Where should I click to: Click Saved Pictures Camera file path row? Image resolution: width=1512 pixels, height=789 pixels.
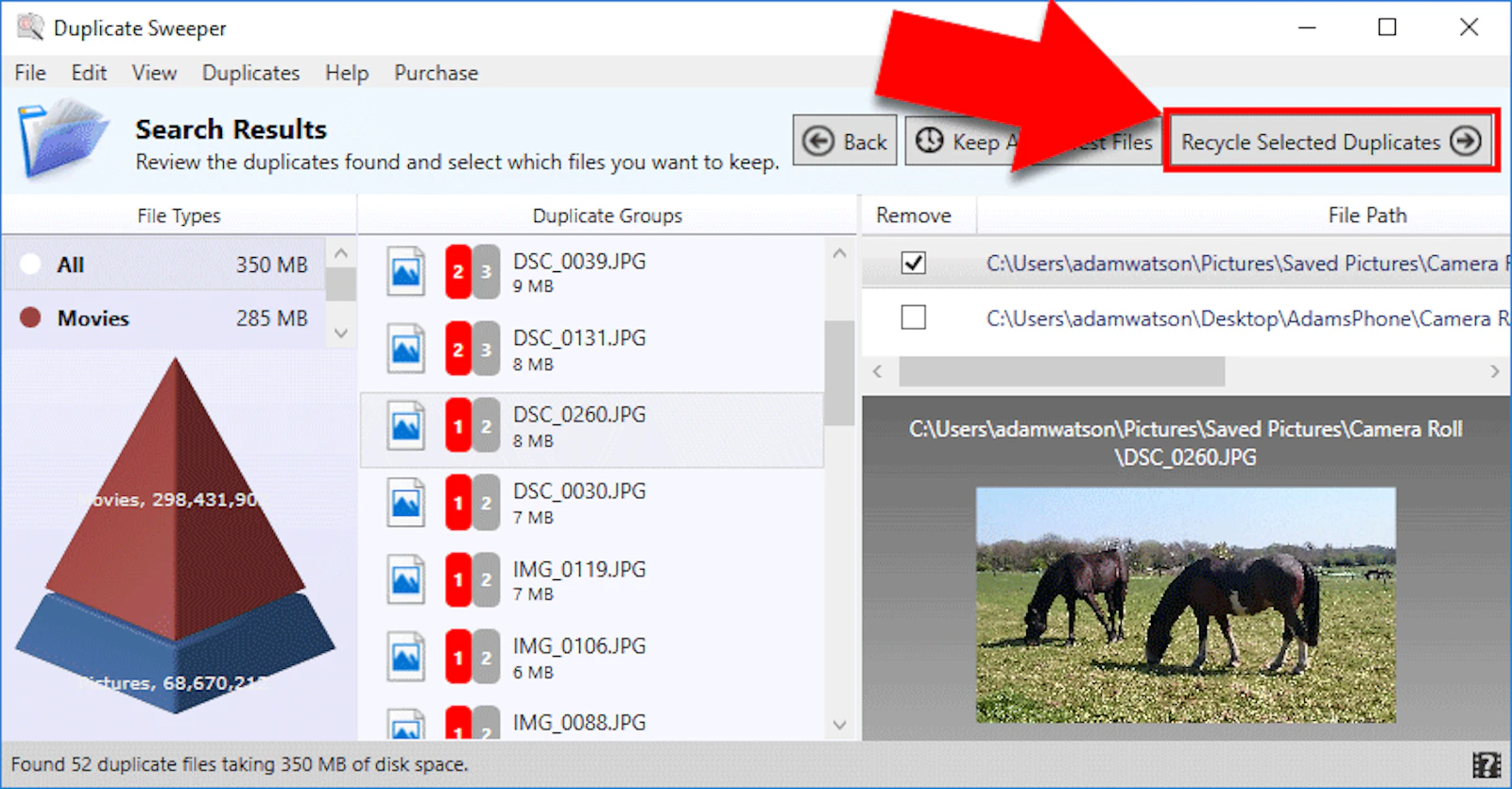pos(1186,263)
